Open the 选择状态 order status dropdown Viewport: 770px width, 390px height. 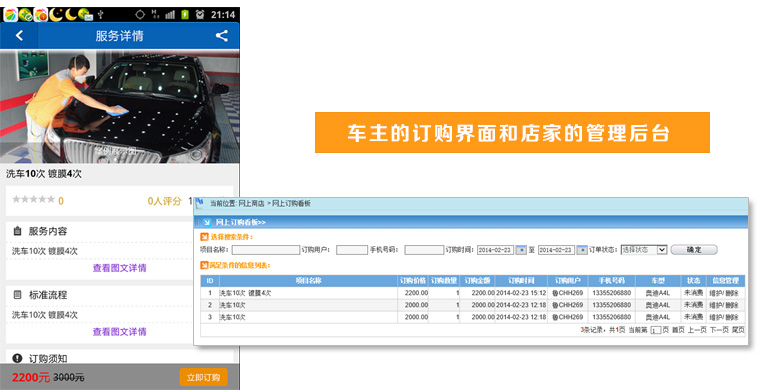tap(644, 250)
